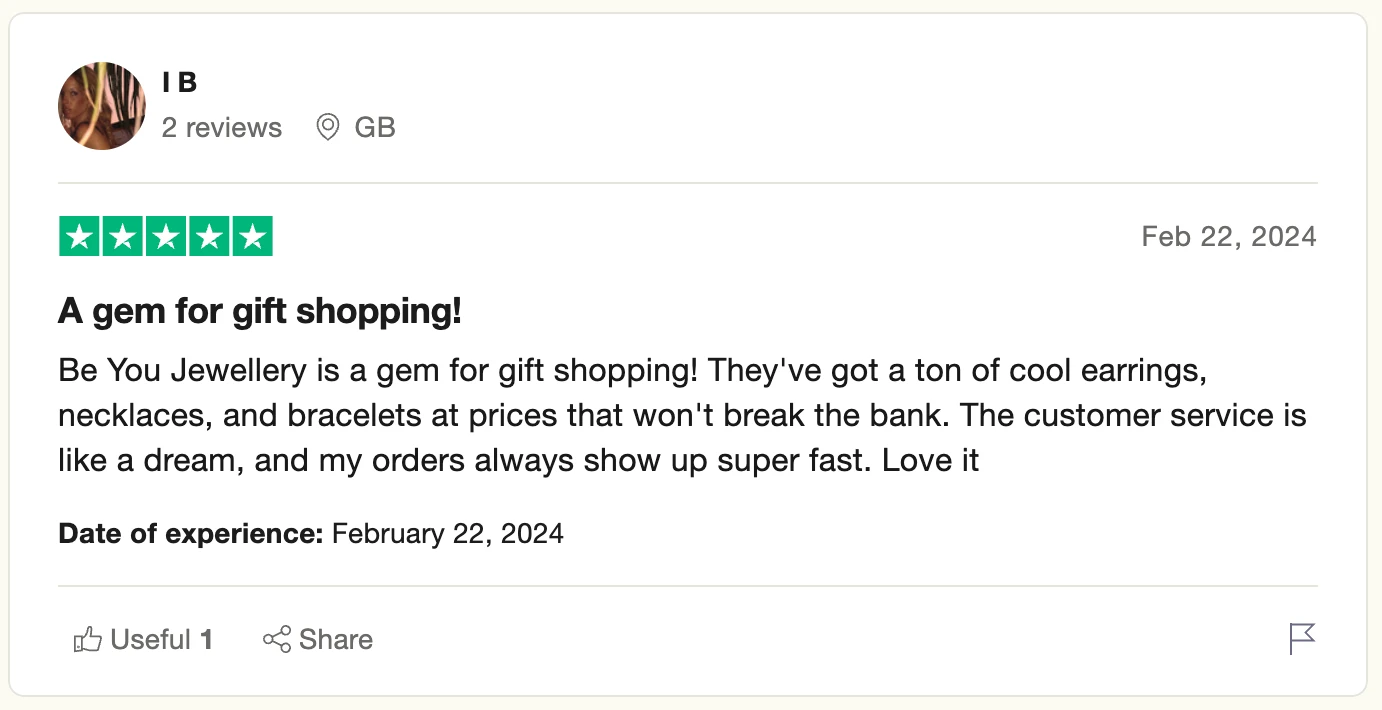
Task: Open the reviewer name "I B"
Action: [179, 83]
